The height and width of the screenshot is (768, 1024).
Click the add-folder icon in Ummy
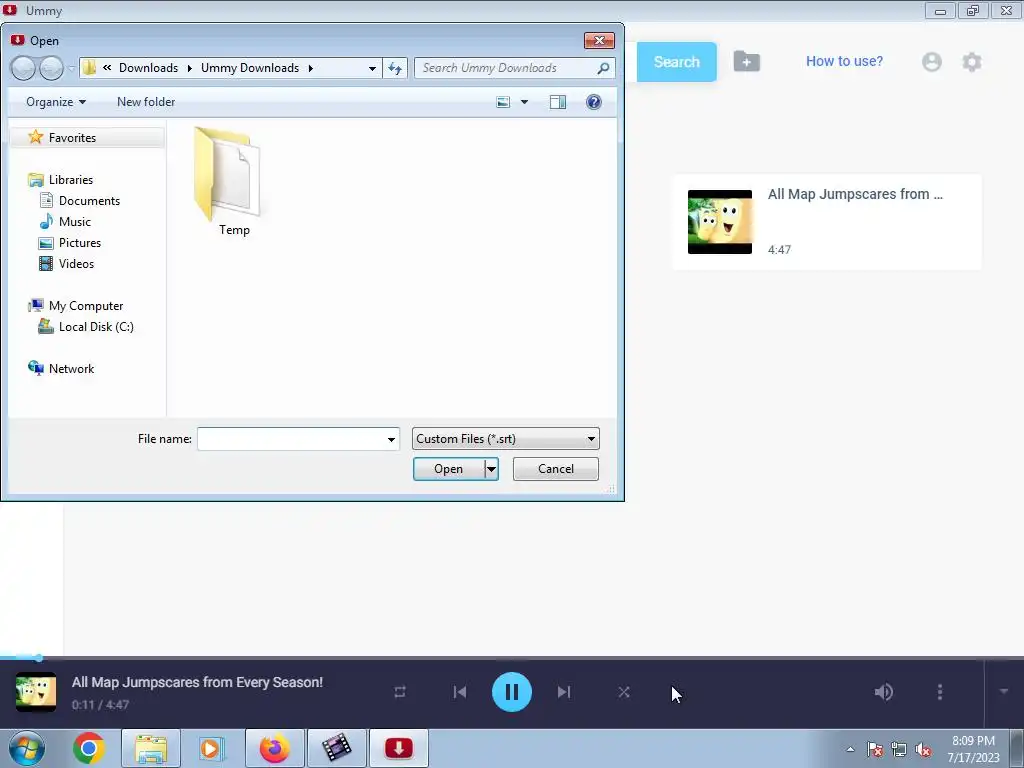point(746,61)
